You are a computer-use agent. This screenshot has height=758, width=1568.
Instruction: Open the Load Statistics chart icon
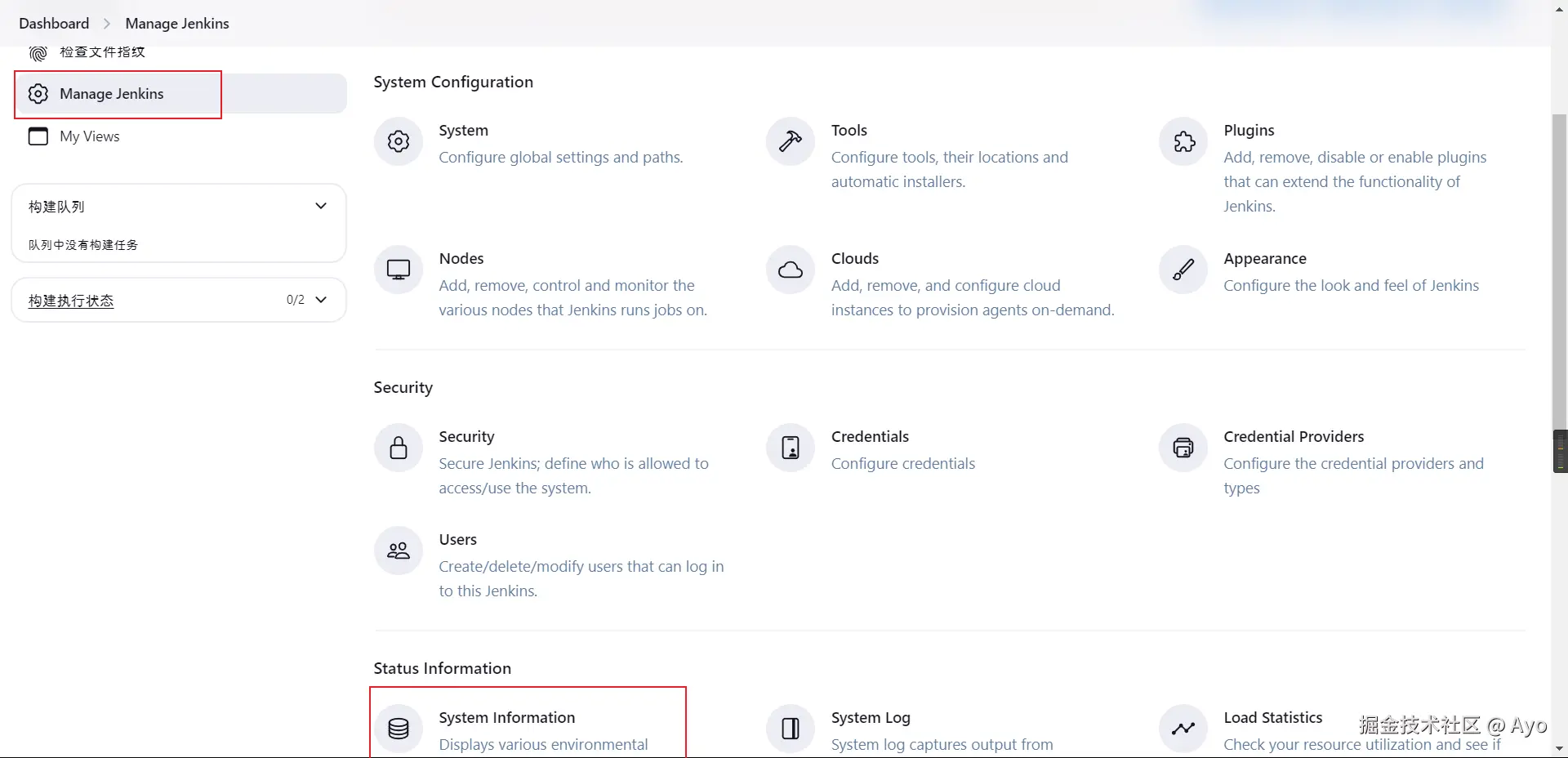point(1183,729)
